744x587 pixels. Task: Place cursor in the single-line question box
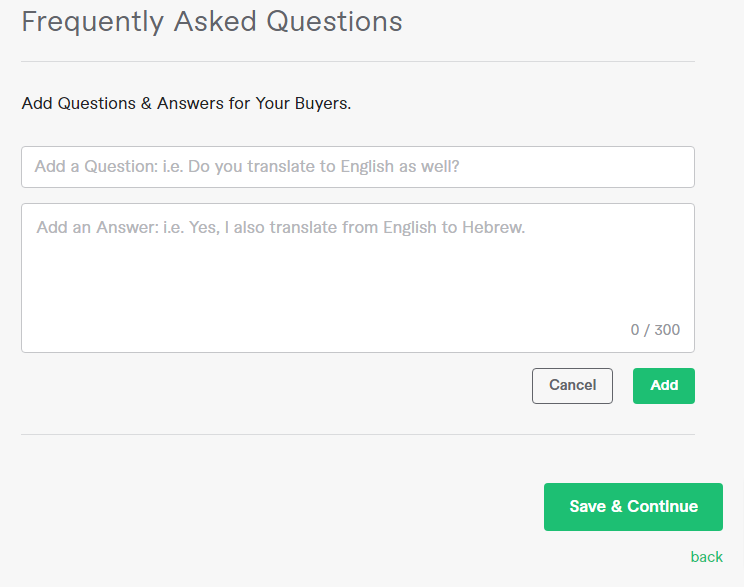coord(358,167)
